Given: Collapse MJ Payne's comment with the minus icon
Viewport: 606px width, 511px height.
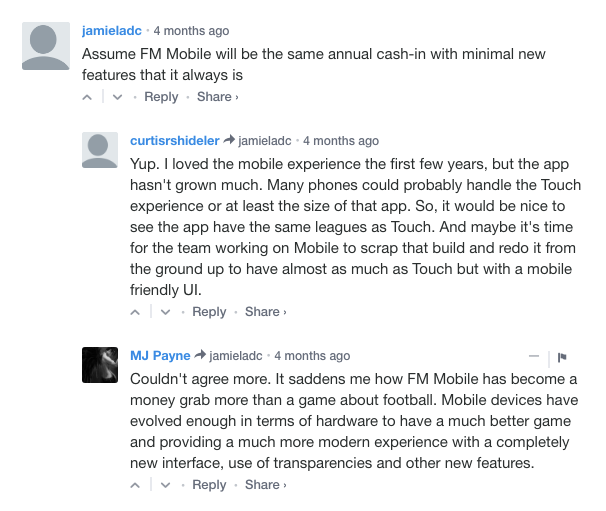Looking at the screenshot, I should pos(534,356).
